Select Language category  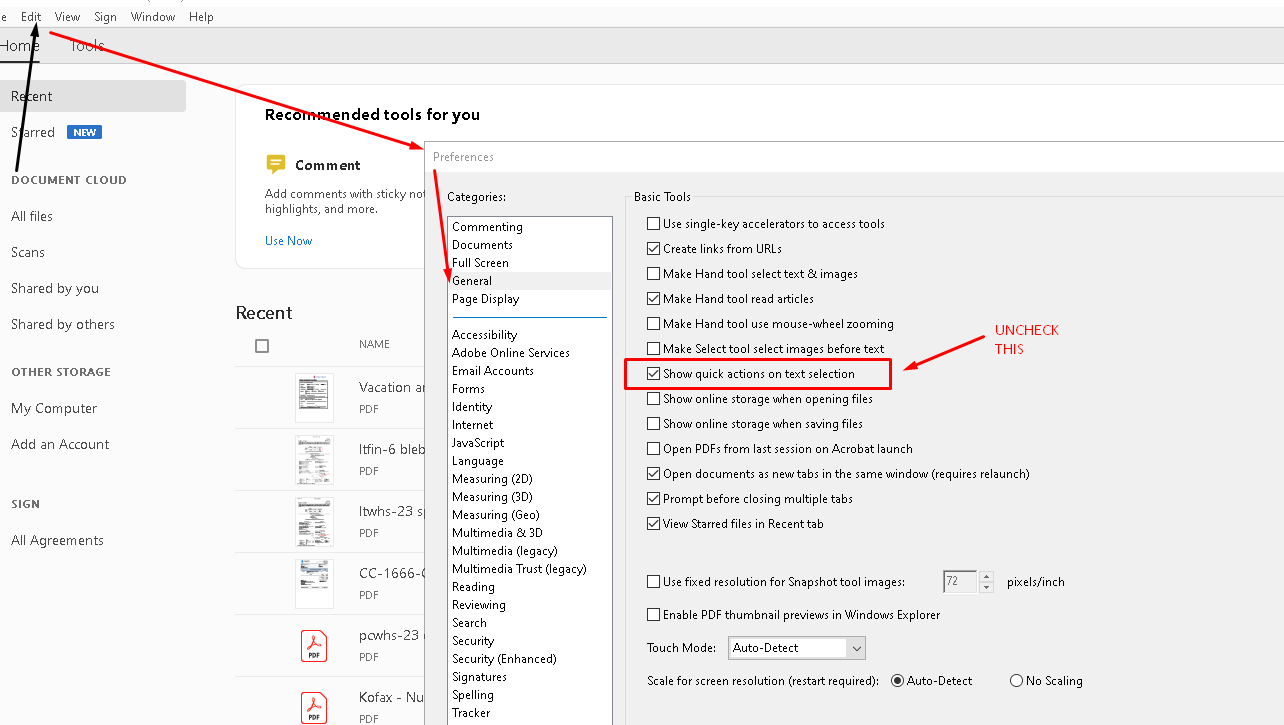pyautogui.click(x=477, y=461)
